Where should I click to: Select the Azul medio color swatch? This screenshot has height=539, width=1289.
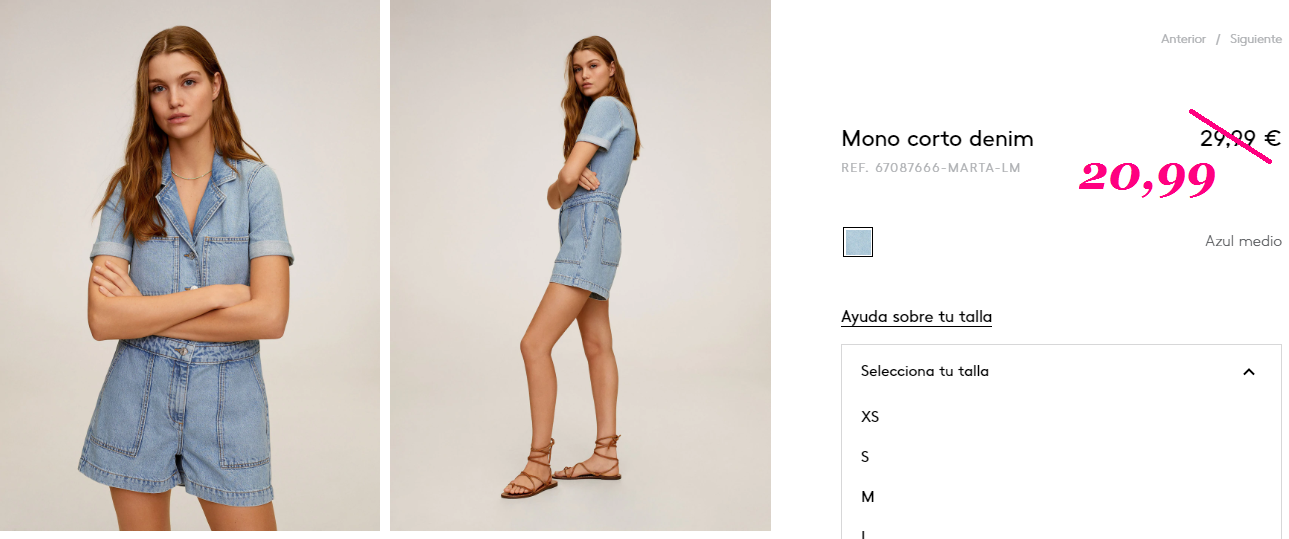tap(858, 242)
